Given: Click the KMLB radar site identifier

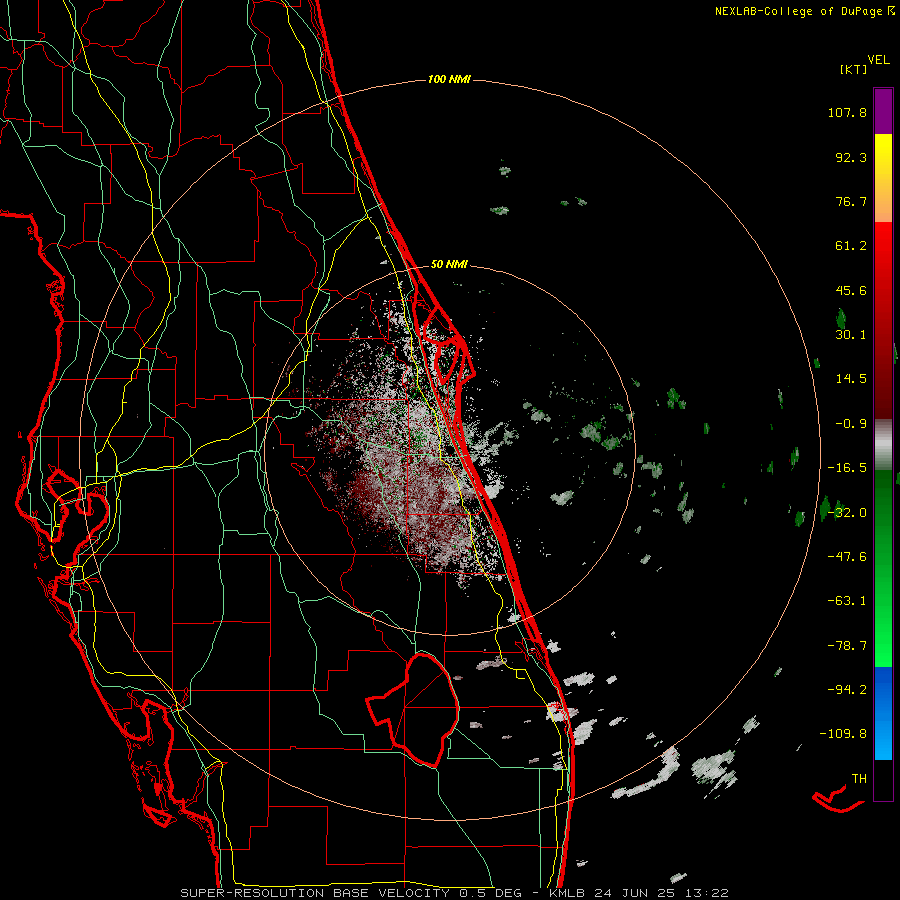Looking at the screenshot, I should [568, 893].
